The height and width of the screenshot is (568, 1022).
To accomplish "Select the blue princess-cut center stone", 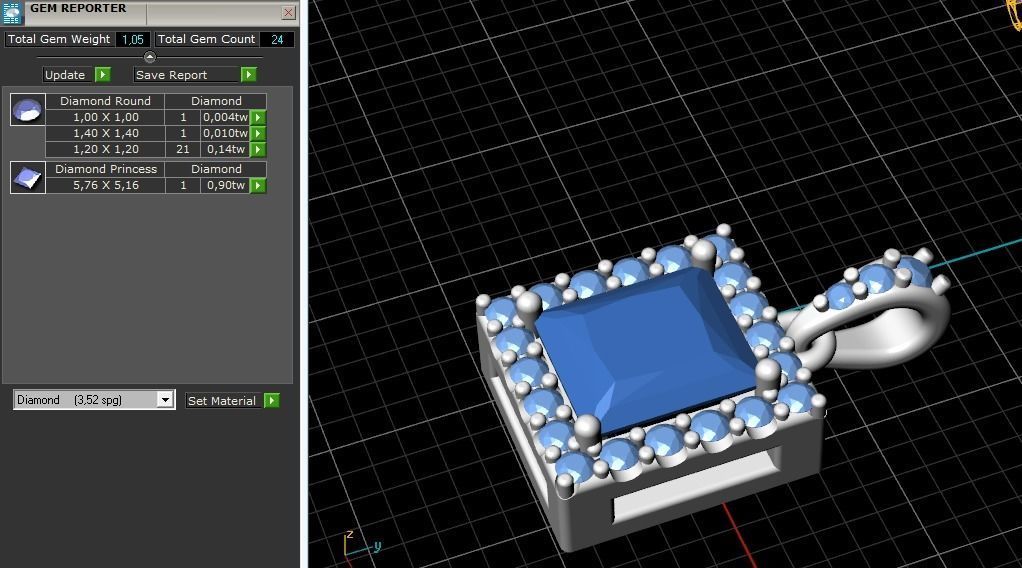I will [645, 349].
